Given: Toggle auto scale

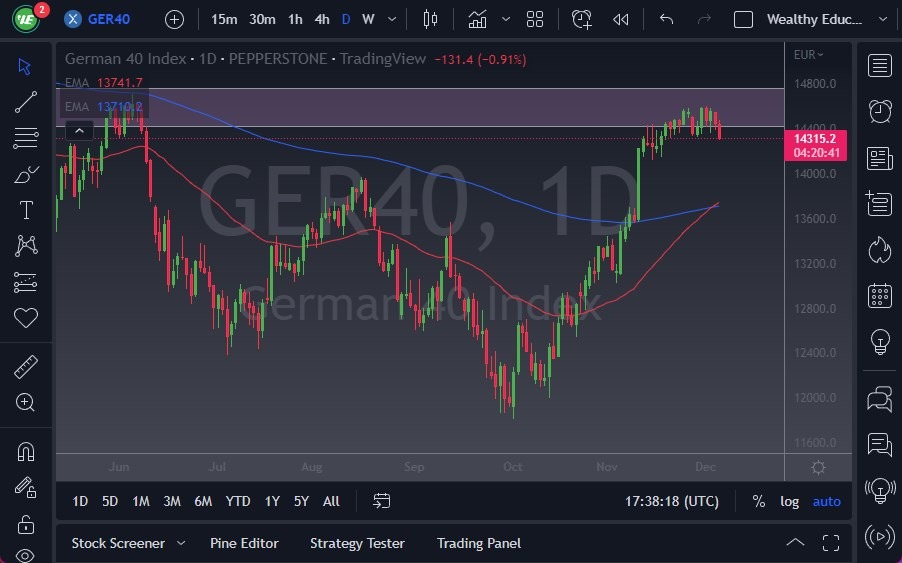Looking at the screenshot, I should pos(827,501).
